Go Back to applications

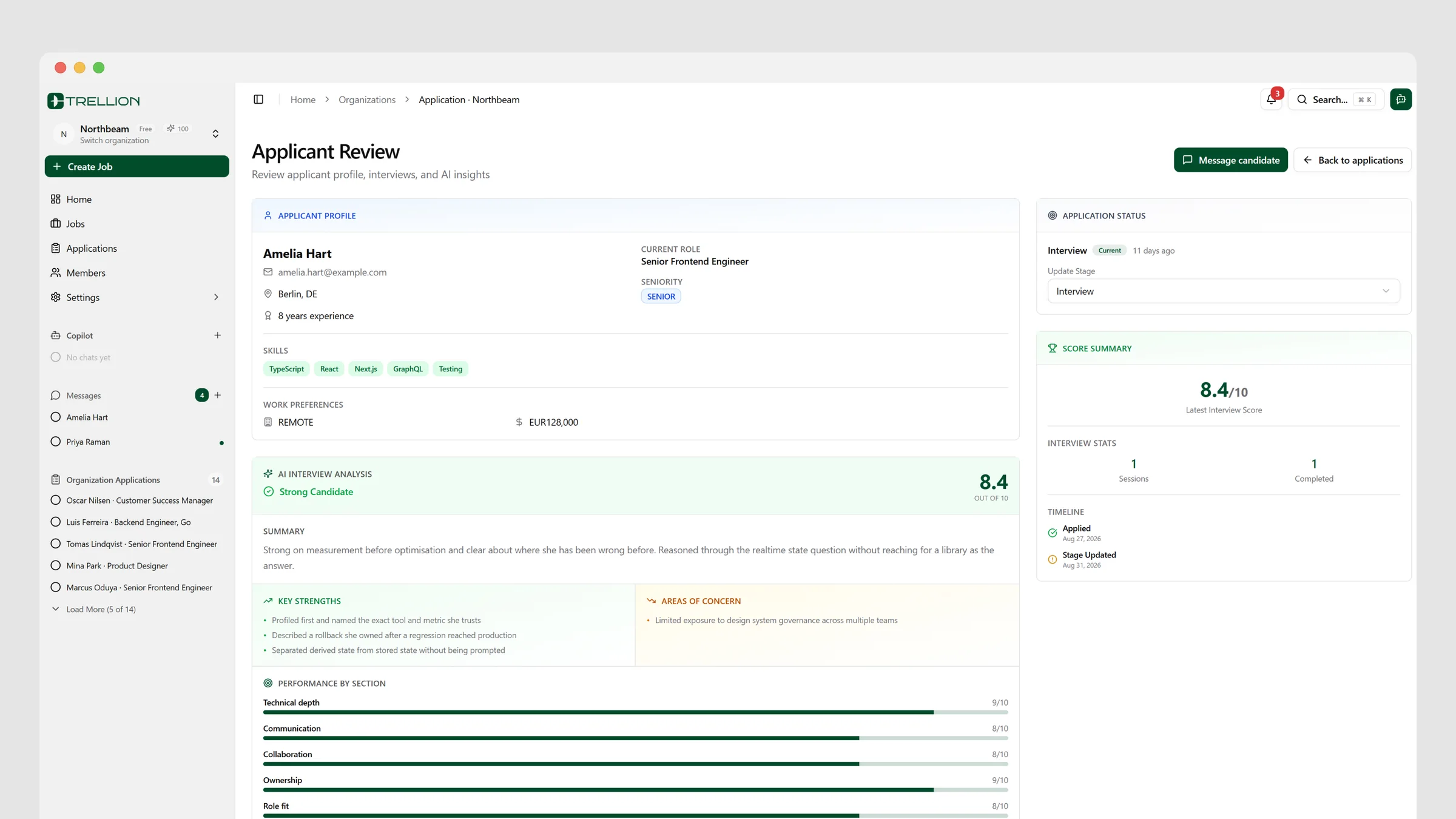click(x=1353, y=160)
